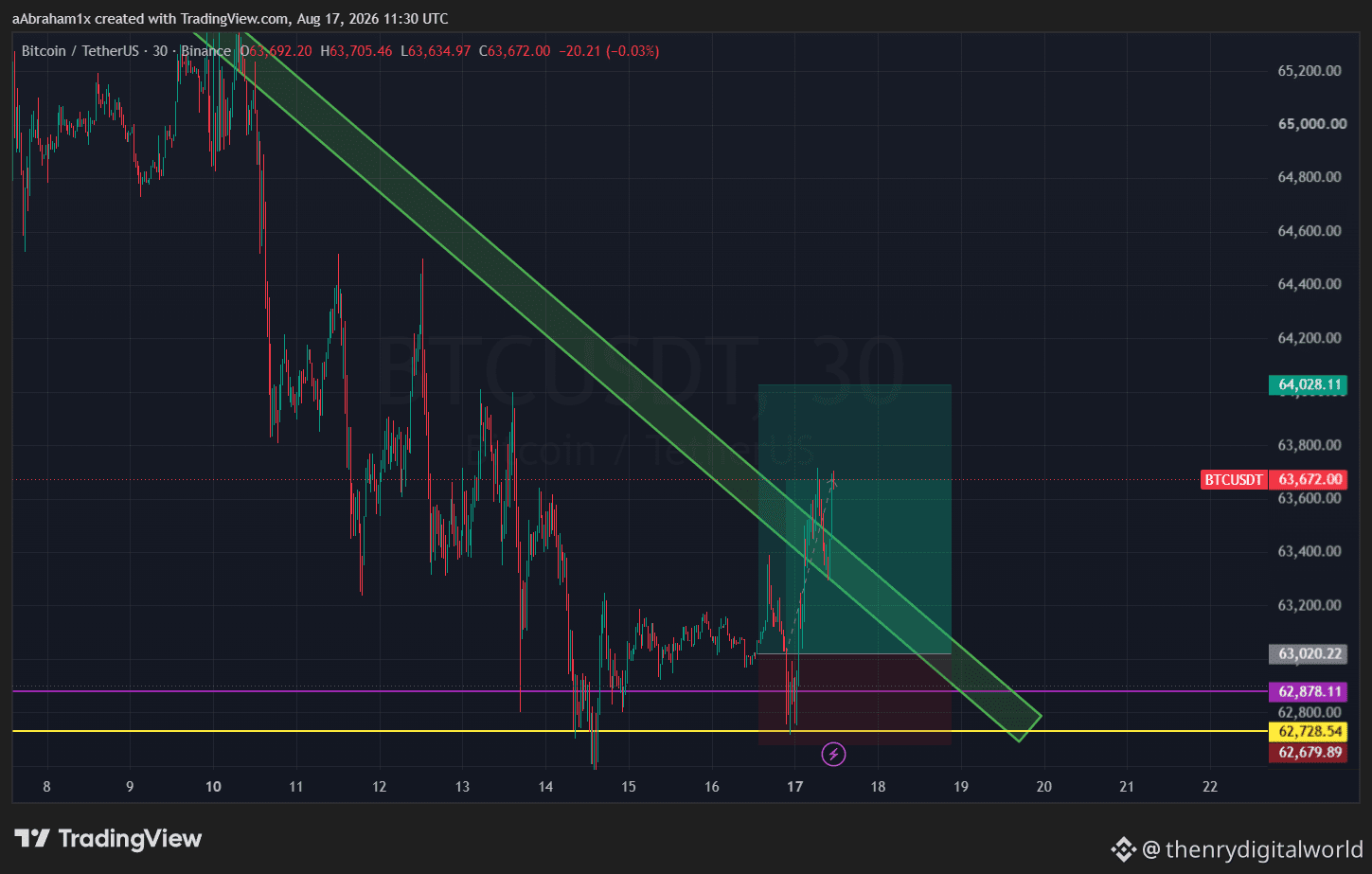The image size is (1372, 874).
Task: Click date 9 on the time axis
Action: click(130, 787)
